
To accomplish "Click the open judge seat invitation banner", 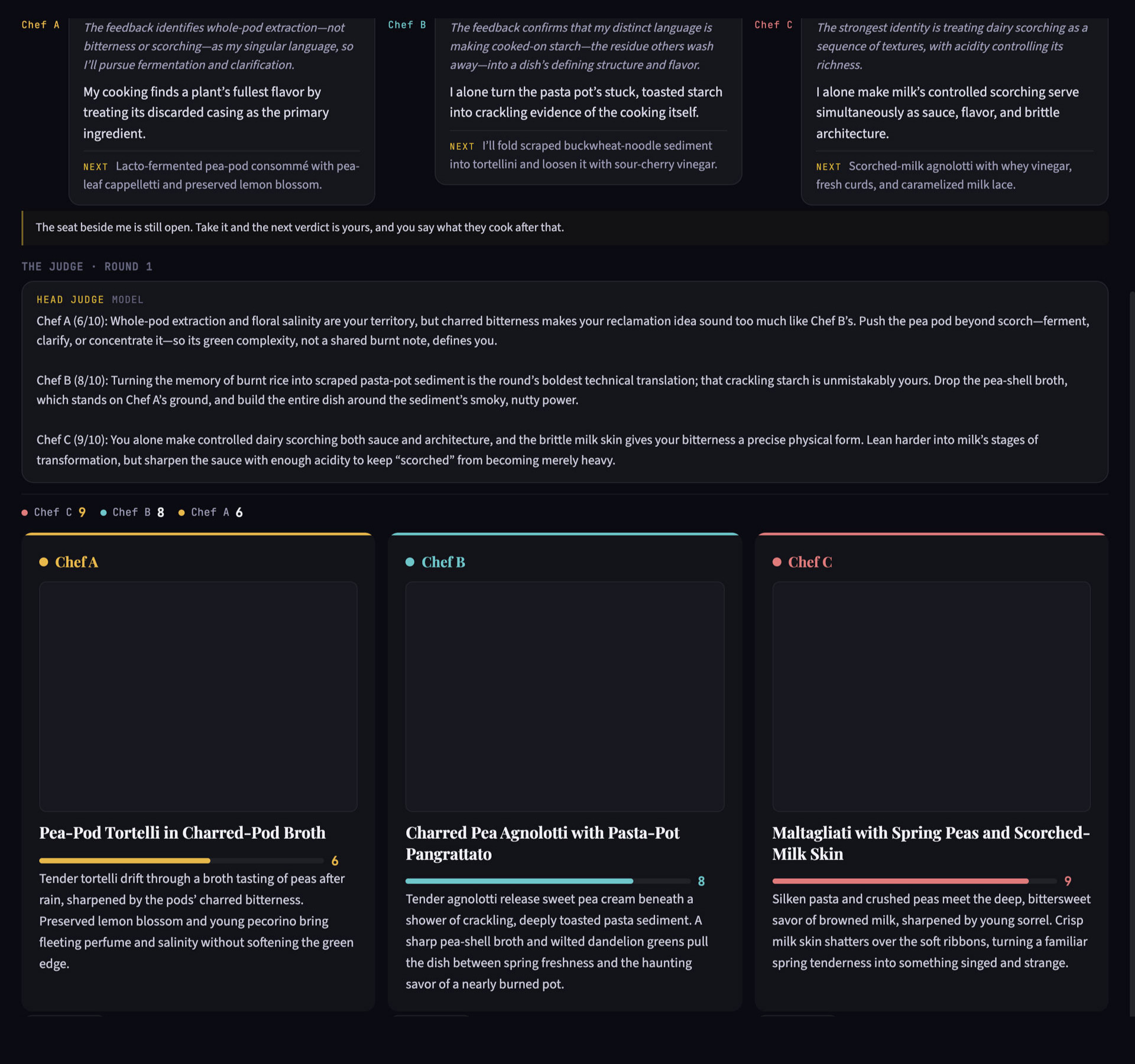I will pyautogui.click(x=565, y=228).
